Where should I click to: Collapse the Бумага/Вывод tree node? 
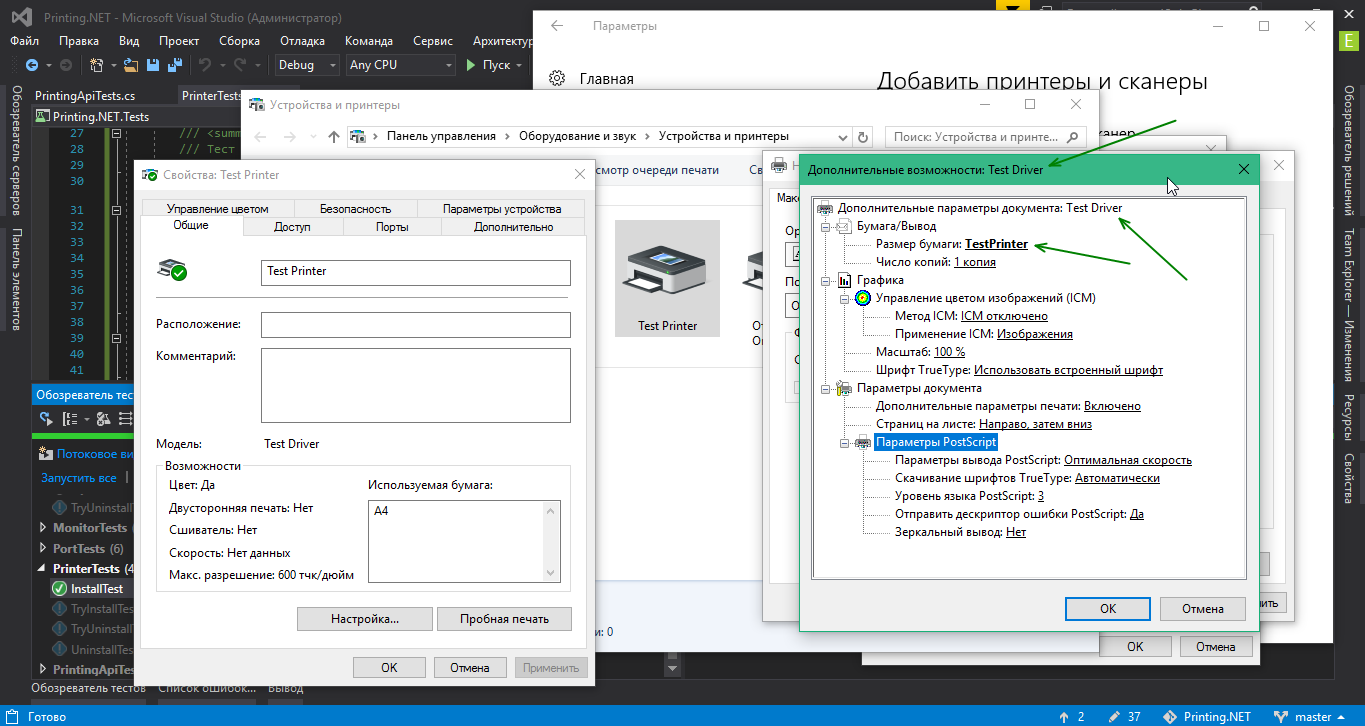click(826, 227)
